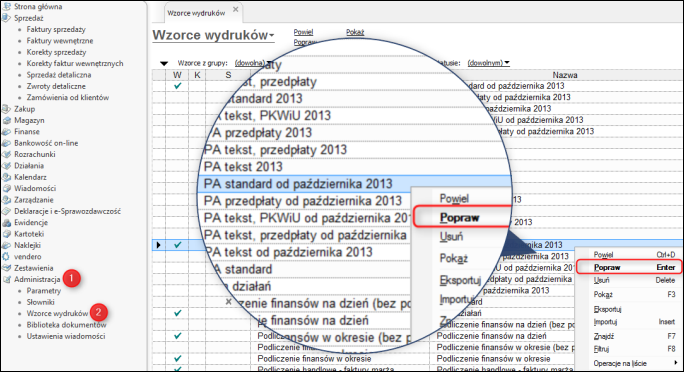Click the Magazyn icon in the sidebar

point(6,120)
